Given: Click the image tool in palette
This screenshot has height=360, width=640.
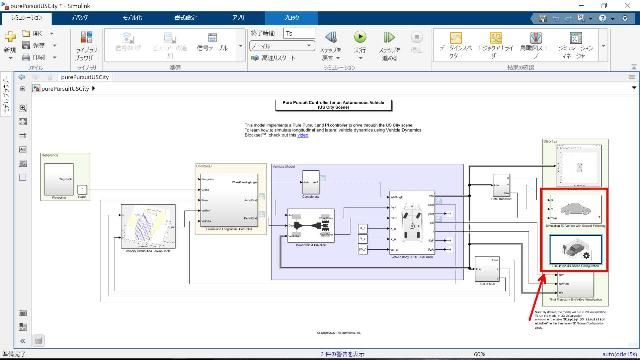Looking at the screenshot, I should [x=23, y=164].
